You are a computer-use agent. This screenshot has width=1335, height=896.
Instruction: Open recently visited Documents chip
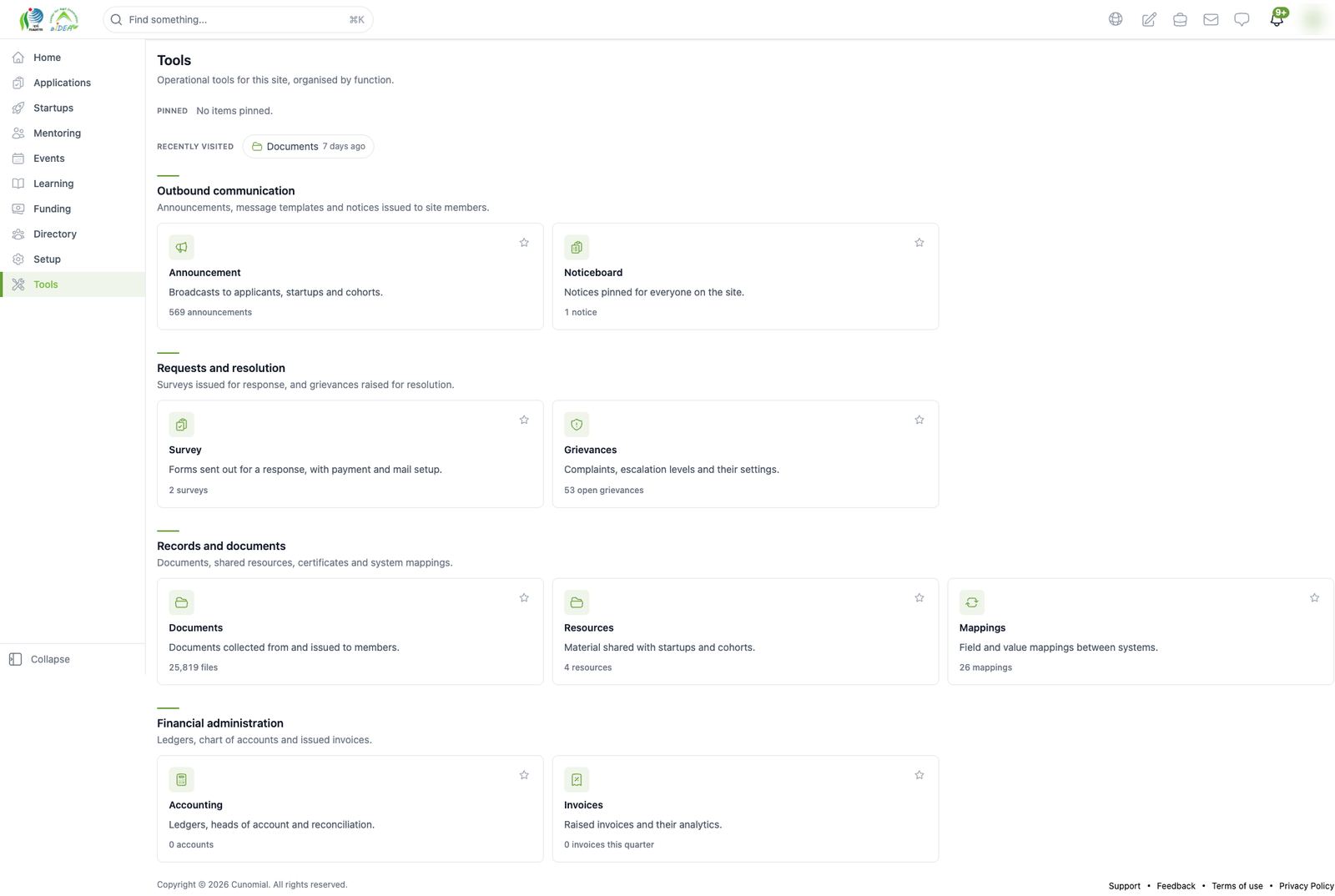point(308,146)
